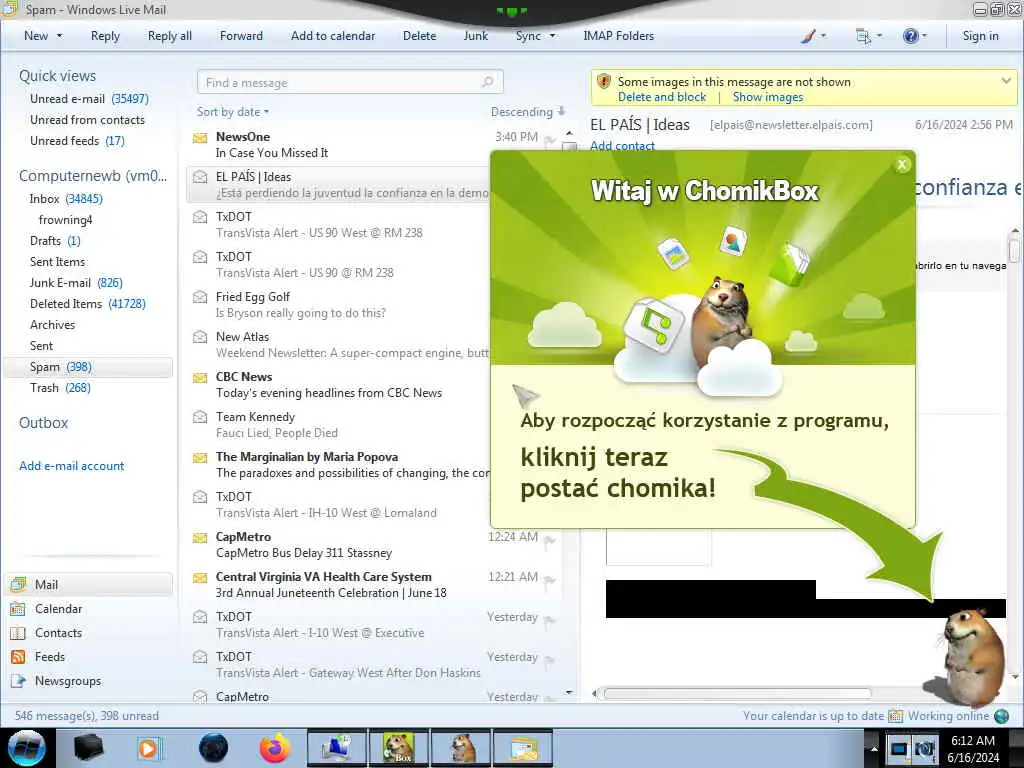Viewport: 1024px width, 768px height.
Task: Close the ChomikBox welcome popup
Action: pyautogui.click(x=902, y=165)
